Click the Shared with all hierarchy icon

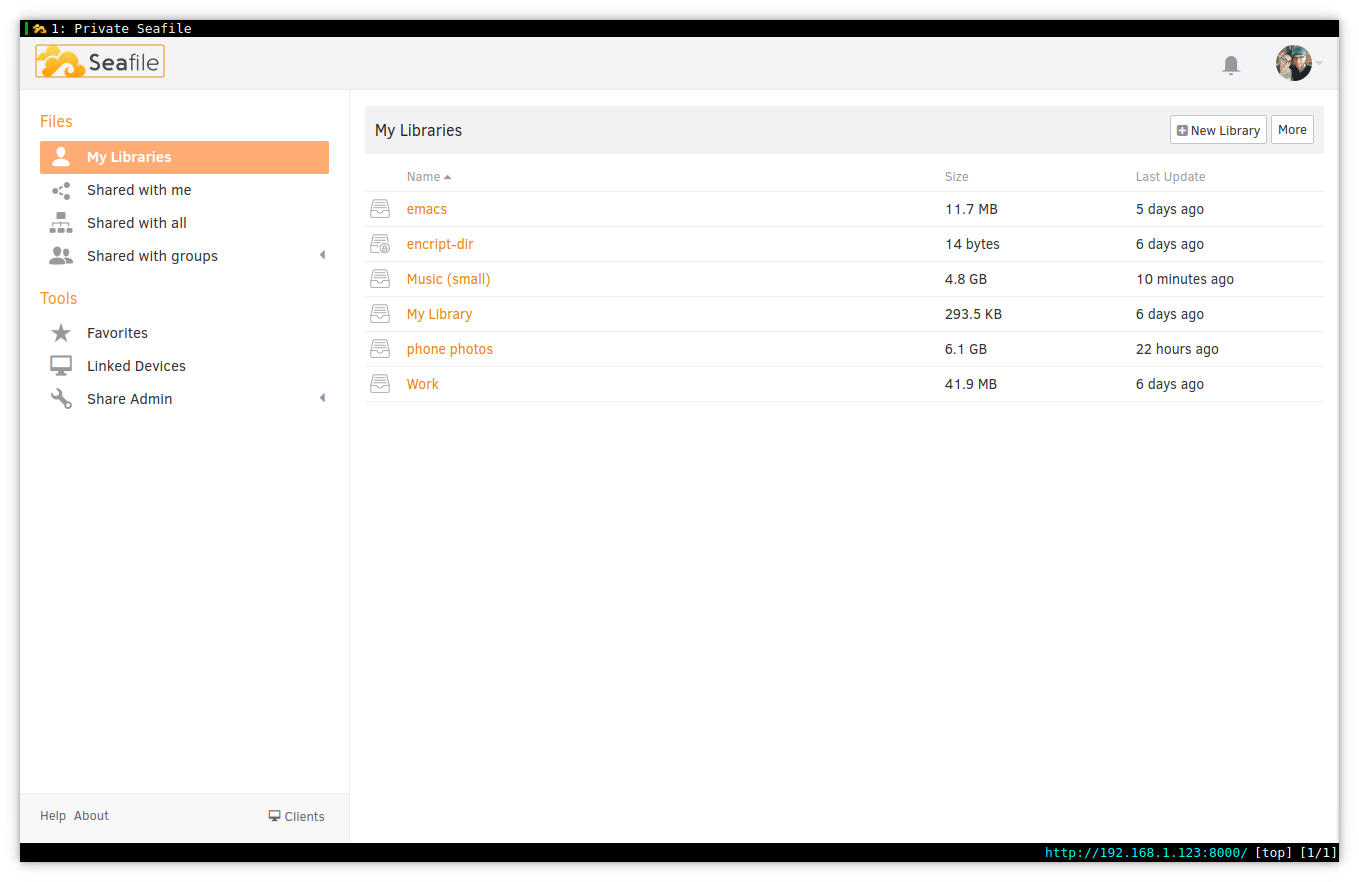point(61,223)
